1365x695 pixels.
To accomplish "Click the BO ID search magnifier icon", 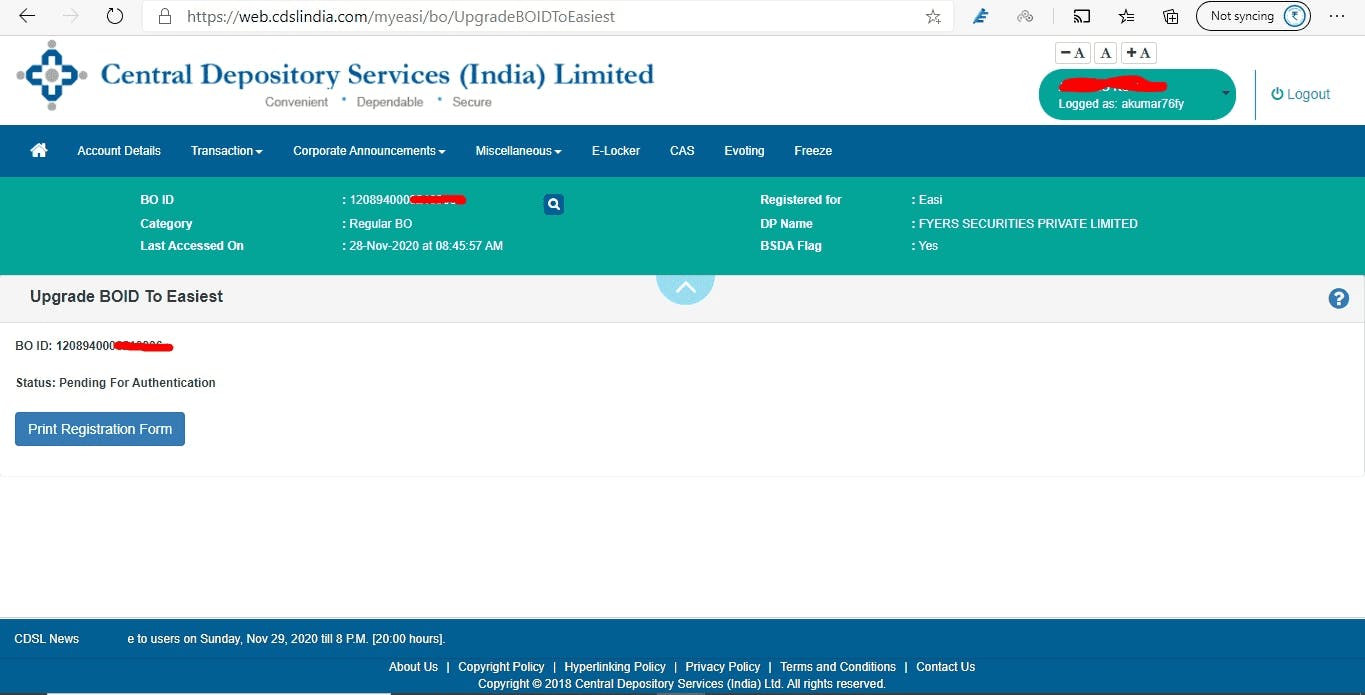I will tap(554, 204).
